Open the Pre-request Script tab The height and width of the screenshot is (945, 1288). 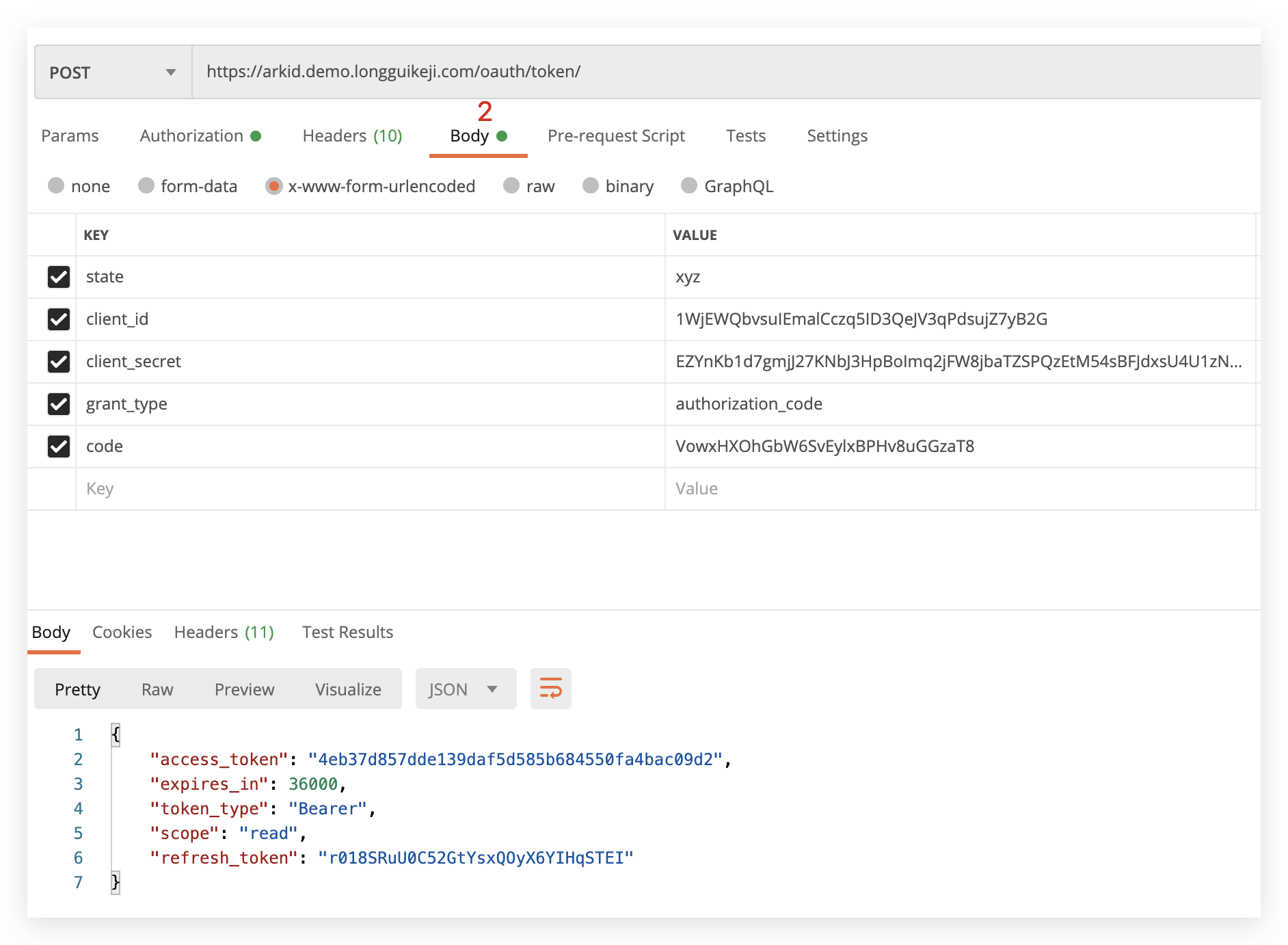click(x=616, y=136)
